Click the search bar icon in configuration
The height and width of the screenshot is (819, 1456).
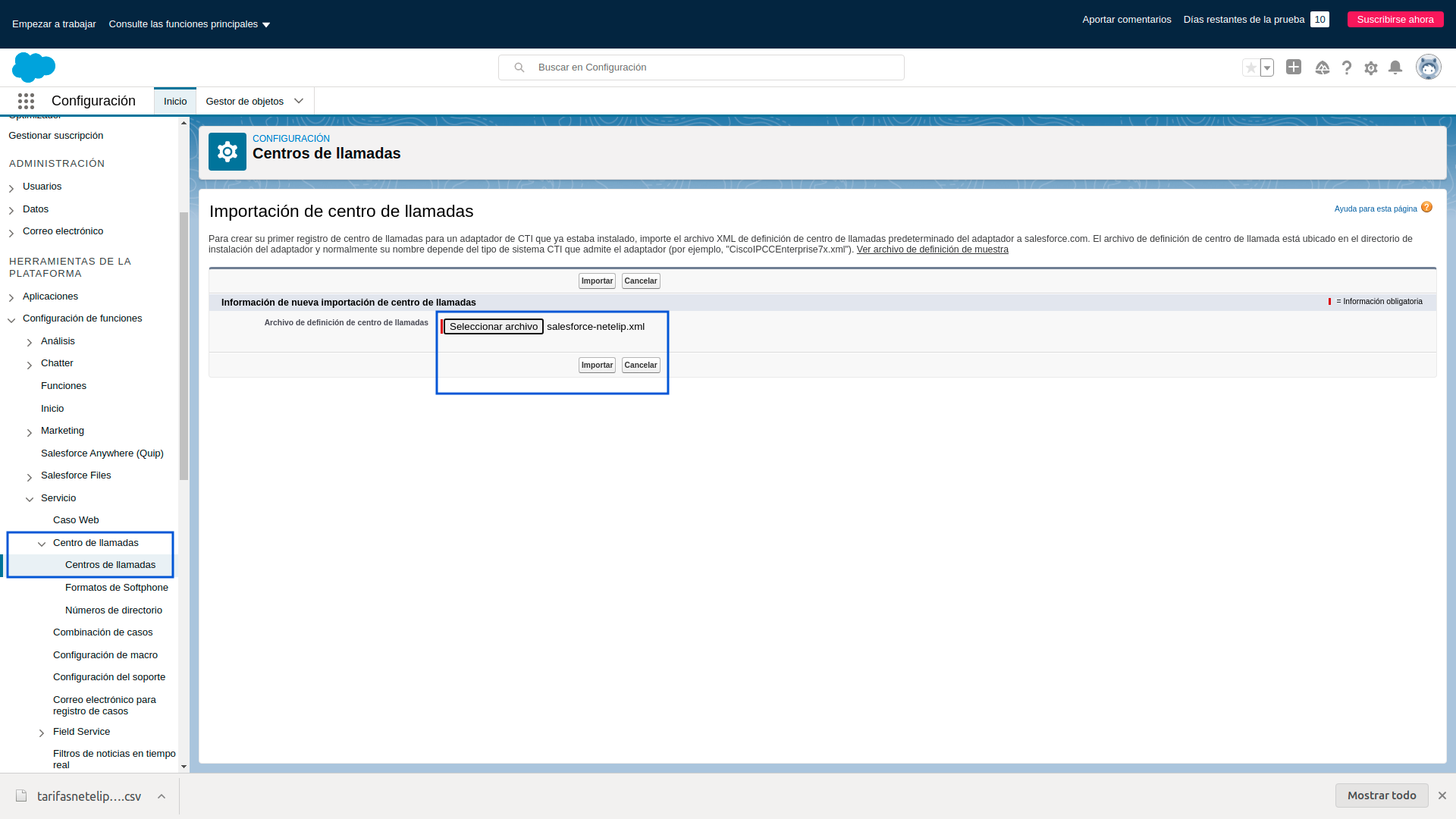coord(520,67)
